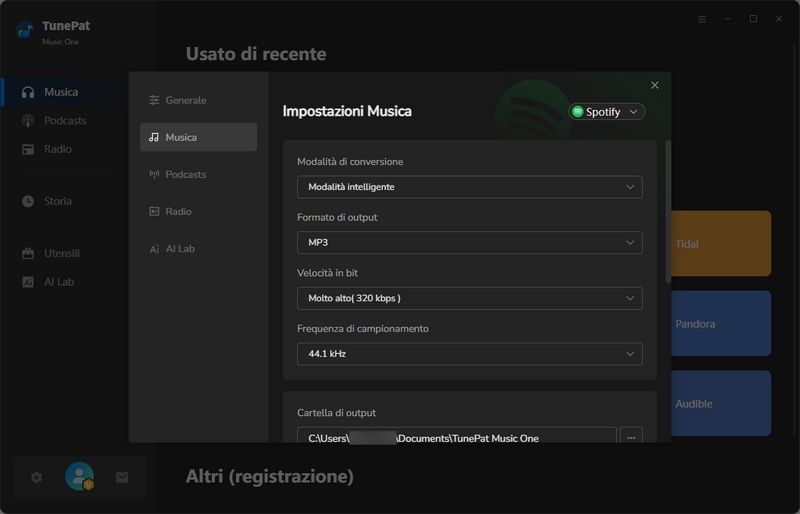Click the Cartella di output label
Screen dimensions: 800x514
click(x=336, y=412)
